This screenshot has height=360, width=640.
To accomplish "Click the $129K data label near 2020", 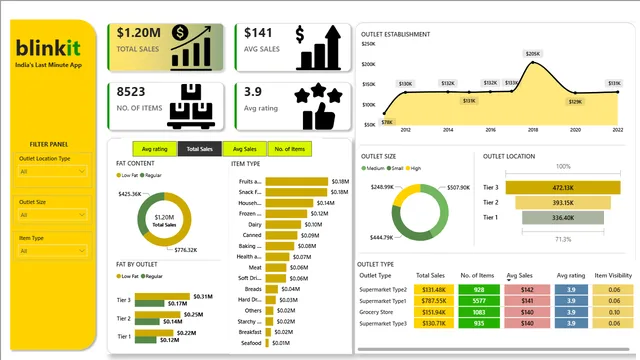I will (575, 102).
